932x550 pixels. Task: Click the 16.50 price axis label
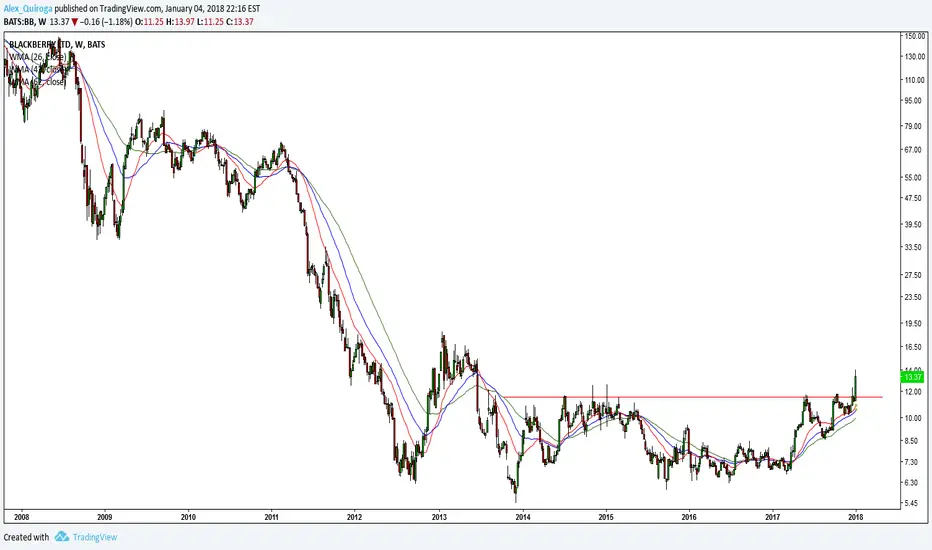[913, 347]
